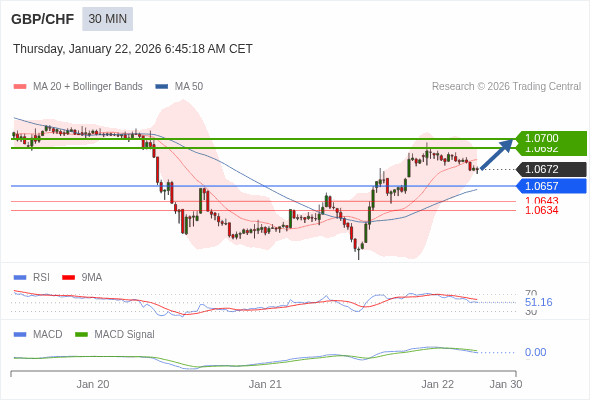
Task: Click the 1.0643 red support label
Action: point(541,201)
